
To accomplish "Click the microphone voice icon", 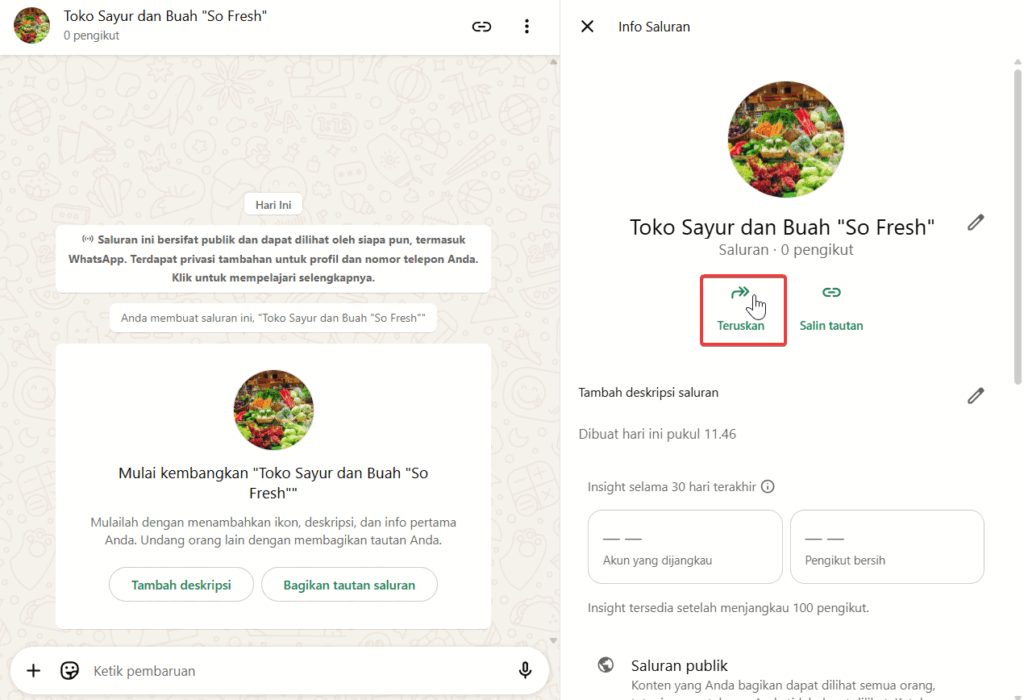I will point(525,670).
